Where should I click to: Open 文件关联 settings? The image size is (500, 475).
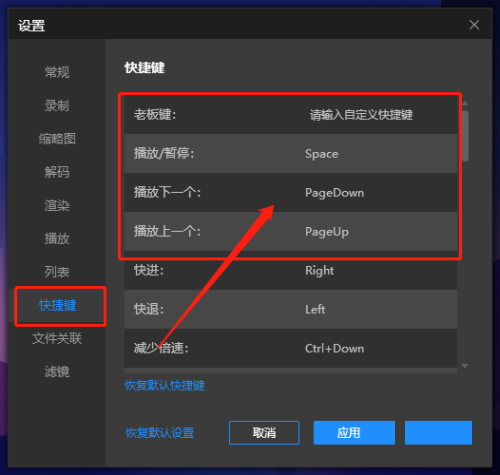click(x=57, y=339)
